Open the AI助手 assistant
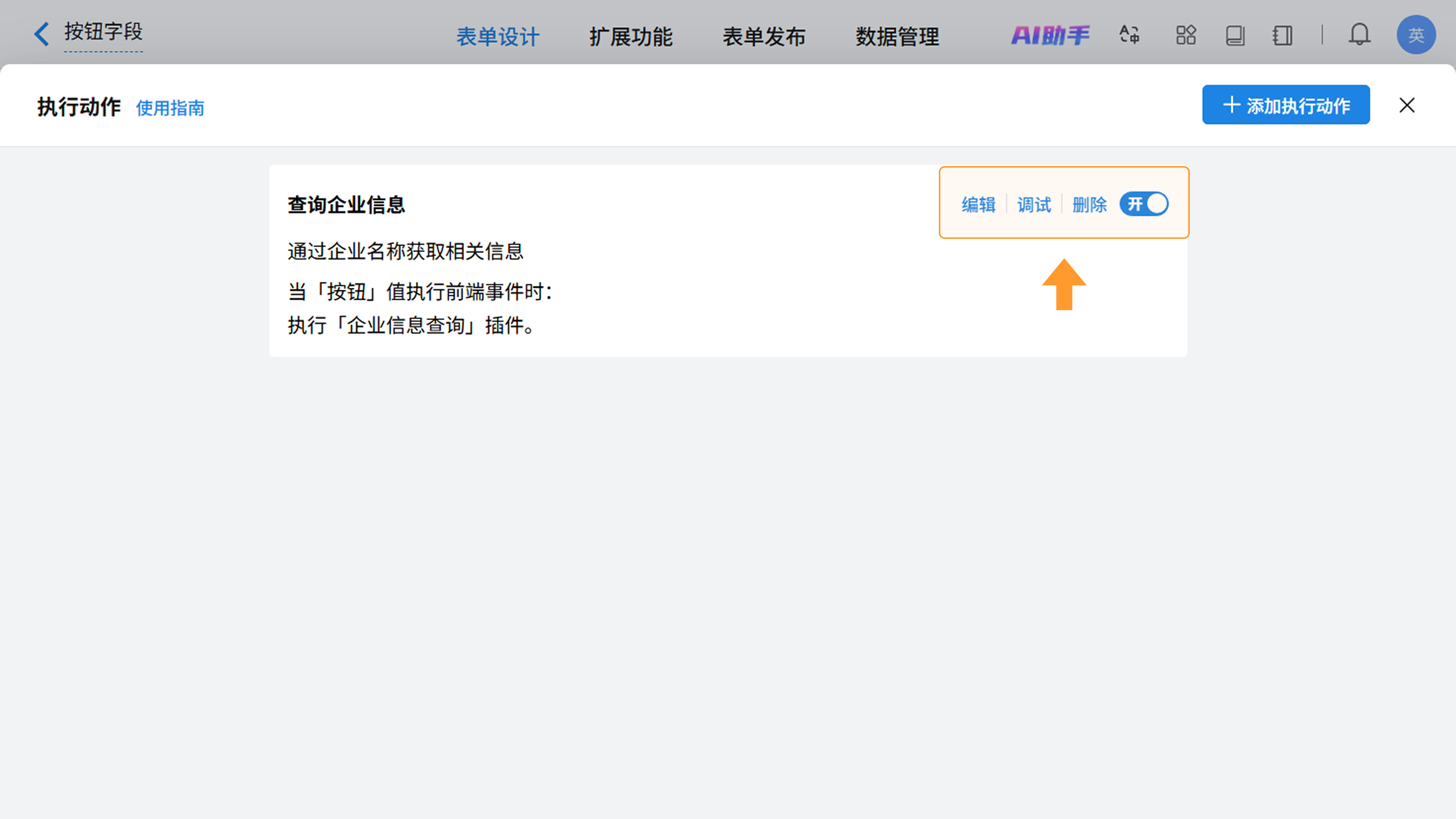The height and width of the screenshot is (819, 1456). [1050, 36]
